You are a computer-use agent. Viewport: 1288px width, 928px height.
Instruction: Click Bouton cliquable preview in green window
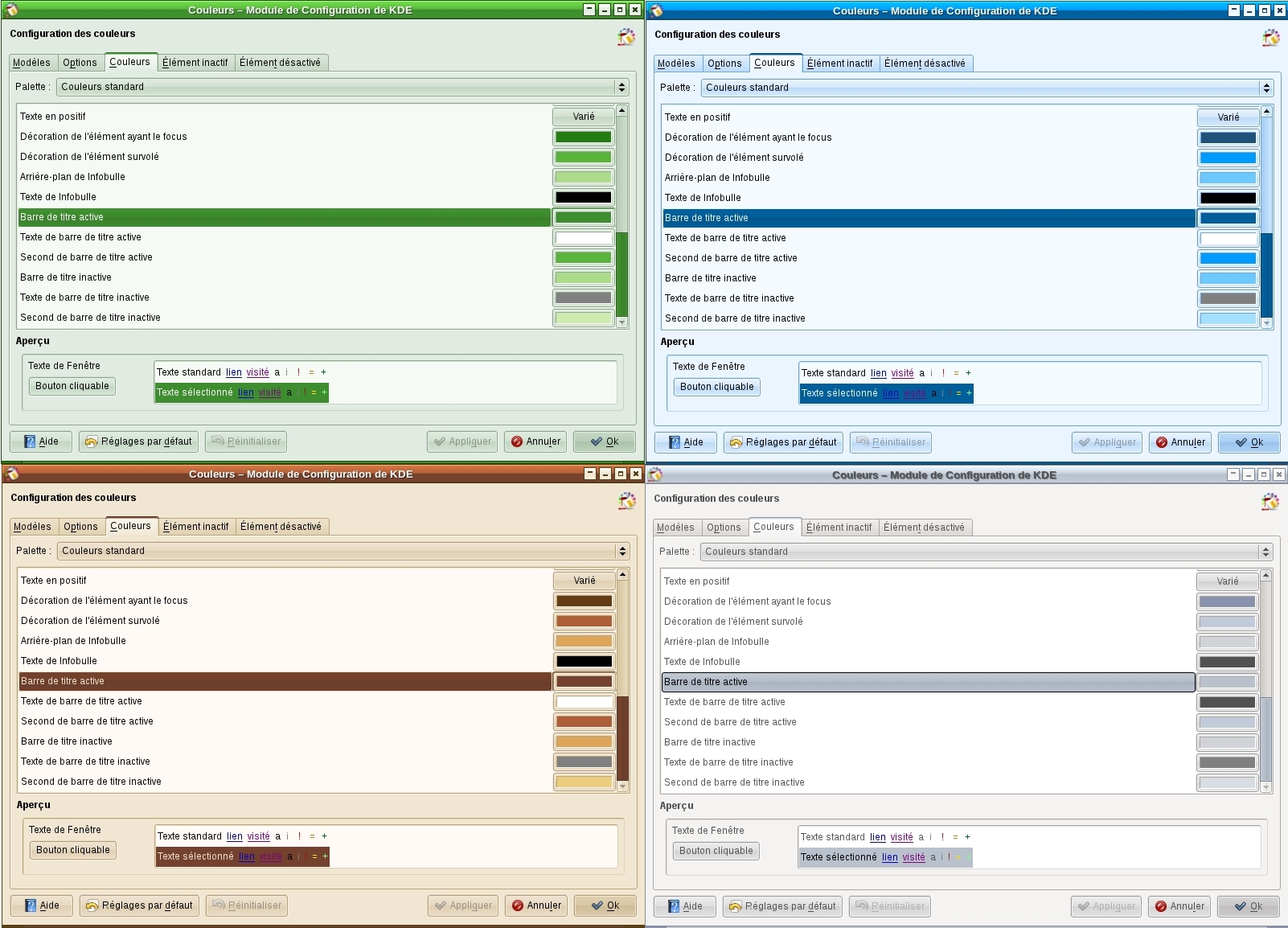click(72, 386)
